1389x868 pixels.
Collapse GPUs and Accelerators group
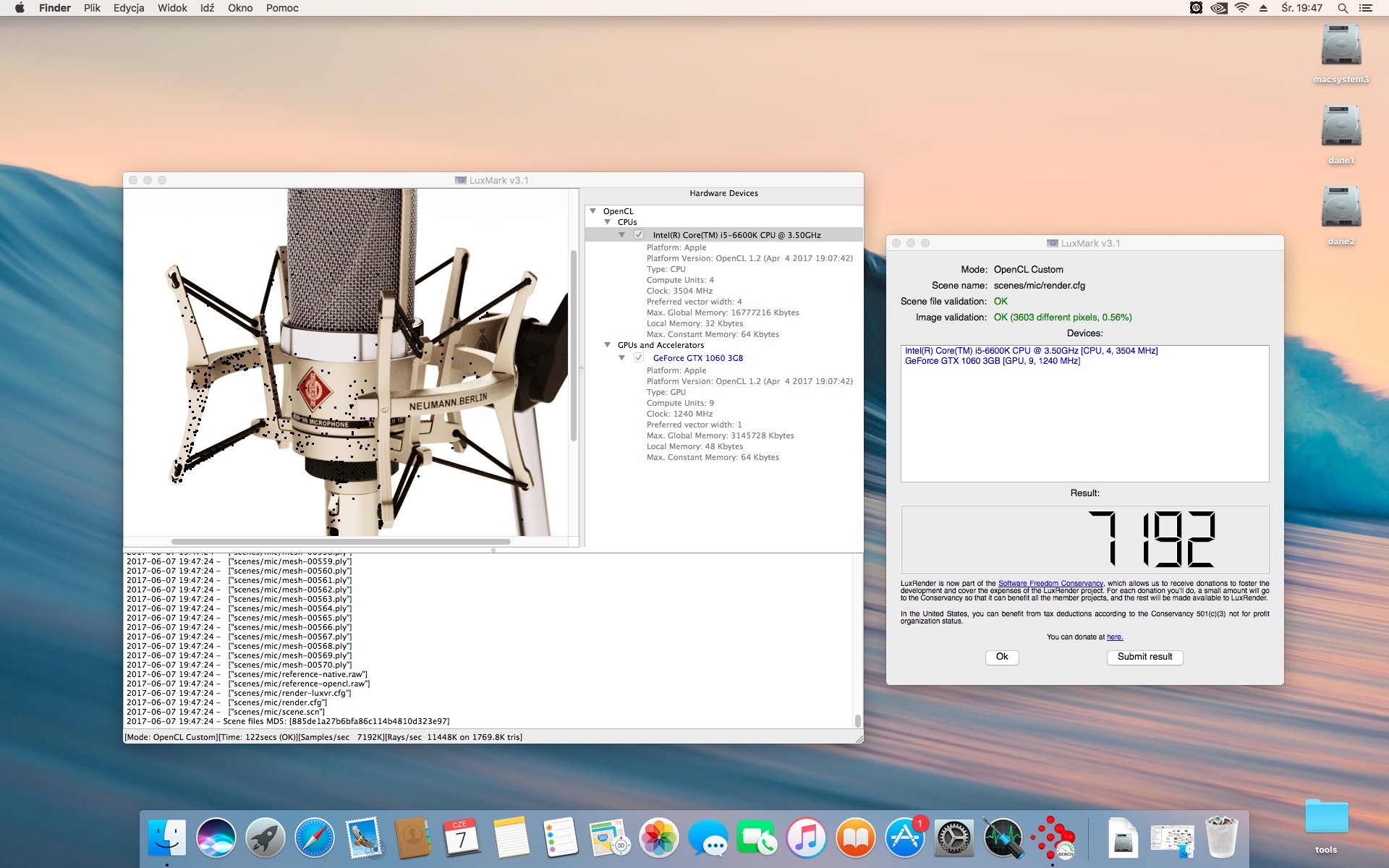pyautogui.click(x=608, y=345)
